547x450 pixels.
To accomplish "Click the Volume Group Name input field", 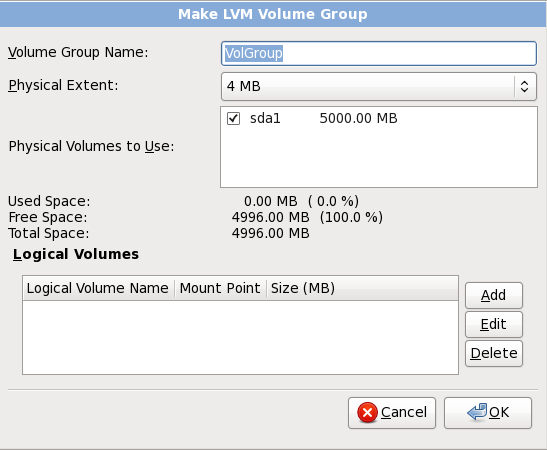I will (379, 53).
